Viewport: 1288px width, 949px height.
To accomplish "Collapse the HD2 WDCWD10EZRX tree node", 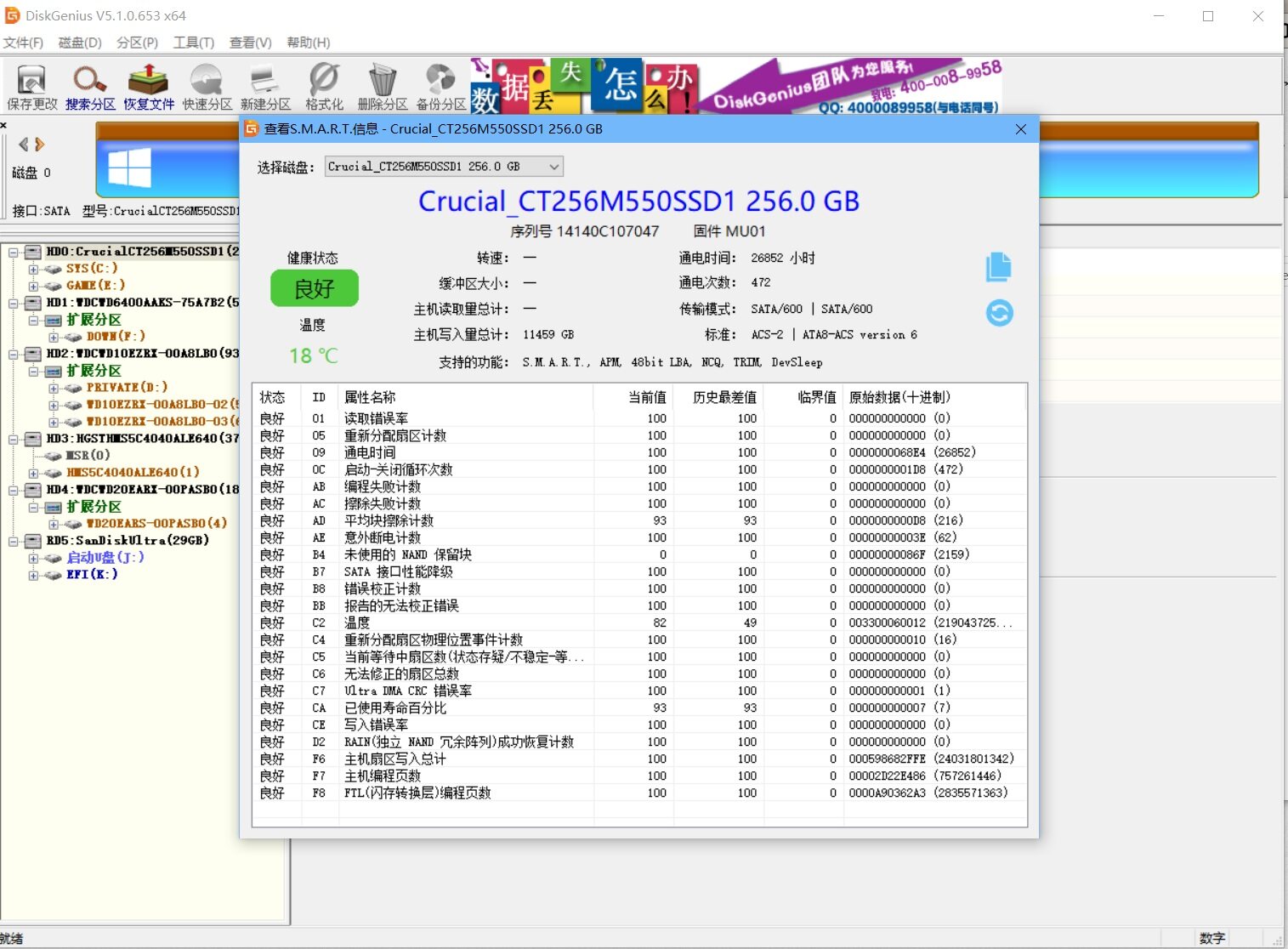I will [14, 354].
